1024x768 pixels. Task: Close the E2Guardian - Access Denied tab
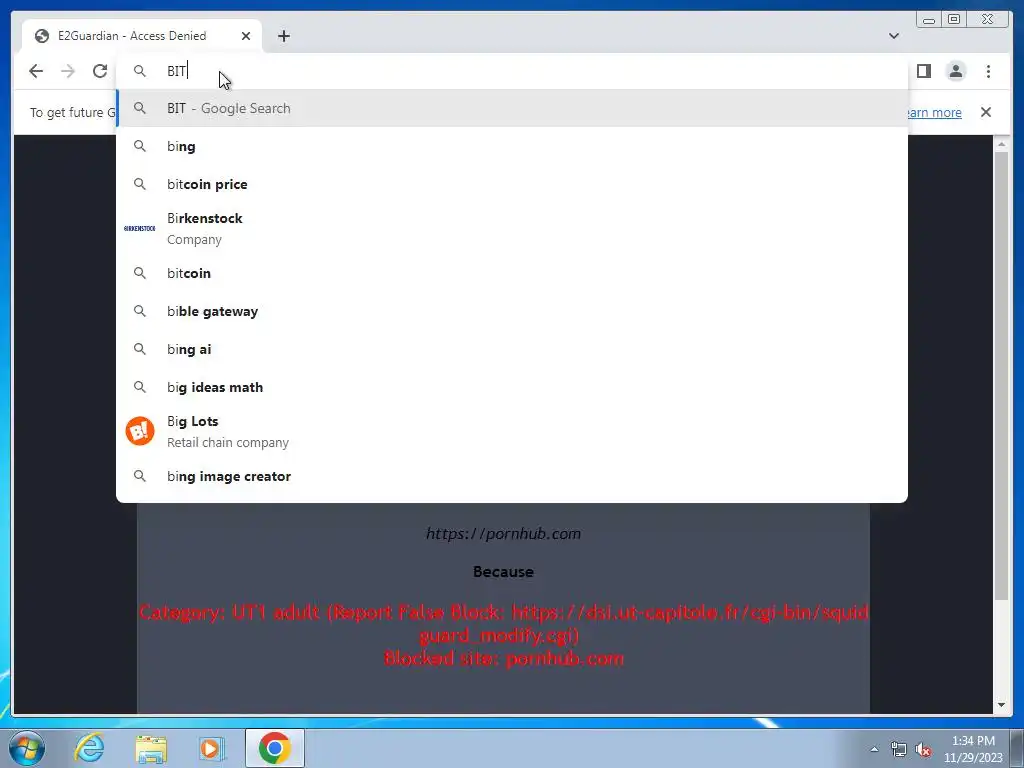pyautogui.click(x=246, y=36)
